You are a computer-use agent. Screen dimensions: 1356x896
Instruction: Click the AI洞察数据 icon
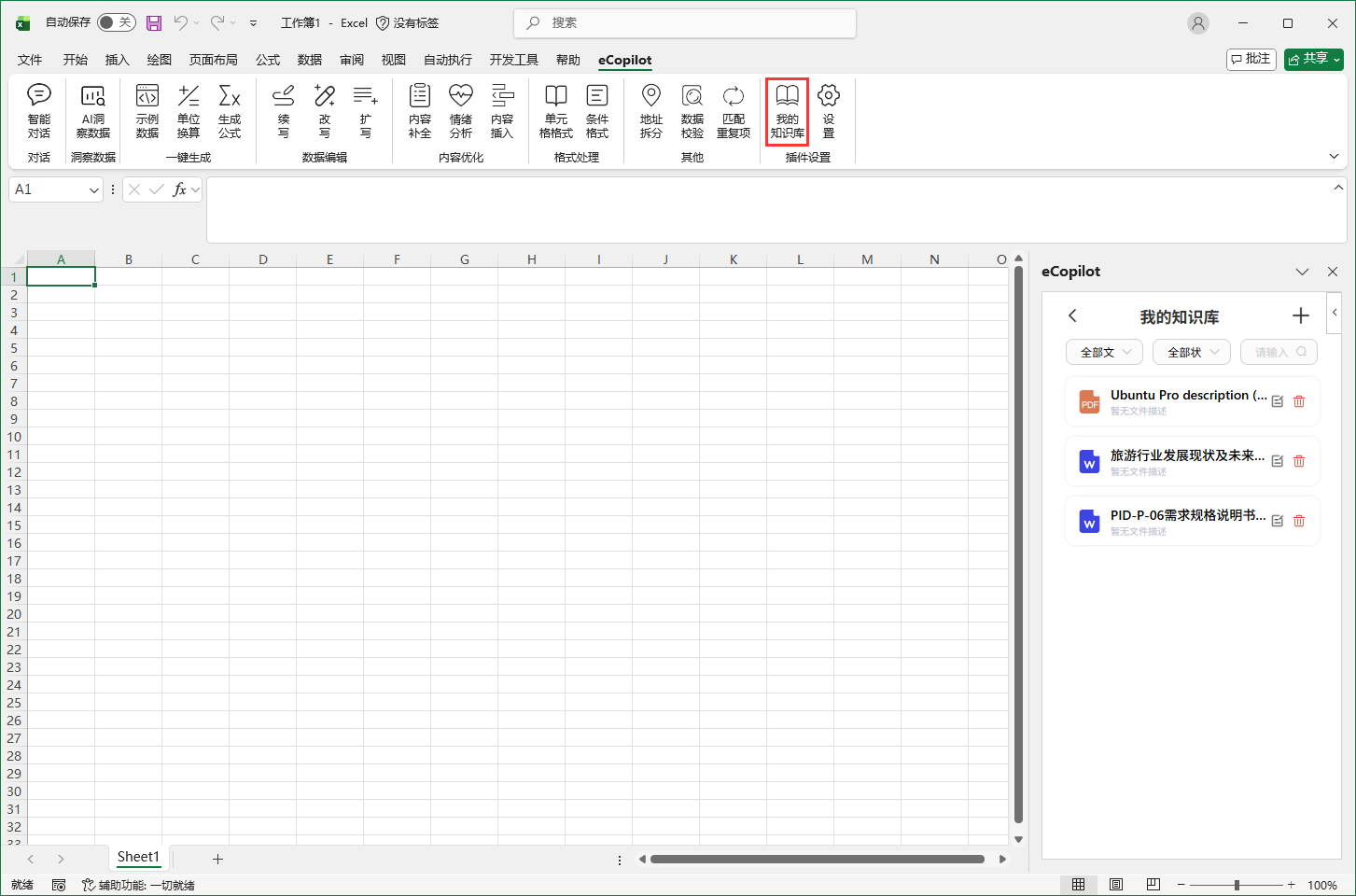coord(93,110)
